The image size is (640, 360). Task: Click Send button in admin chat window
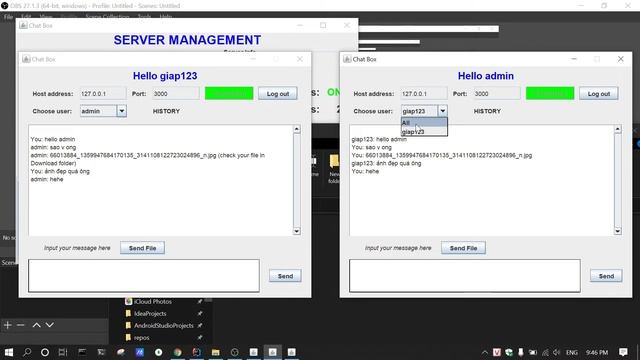pos(606,276)
